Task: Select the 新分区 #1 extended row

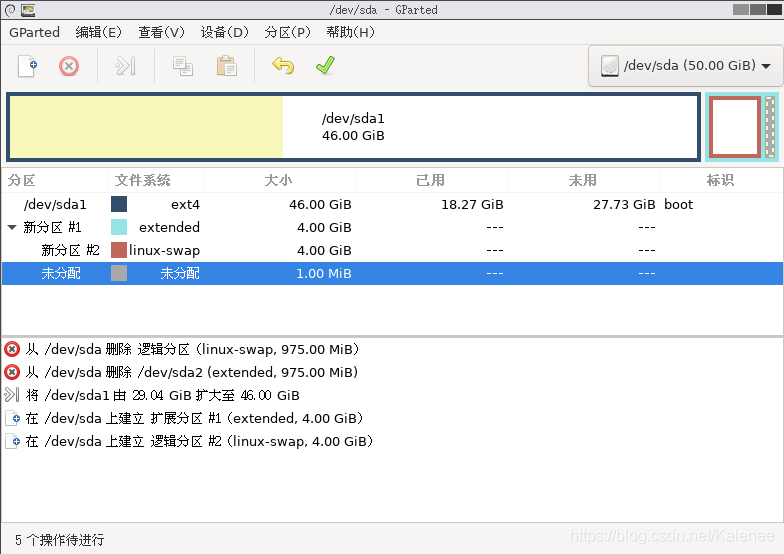Action: pyautogui.click(x=392, y=228)
